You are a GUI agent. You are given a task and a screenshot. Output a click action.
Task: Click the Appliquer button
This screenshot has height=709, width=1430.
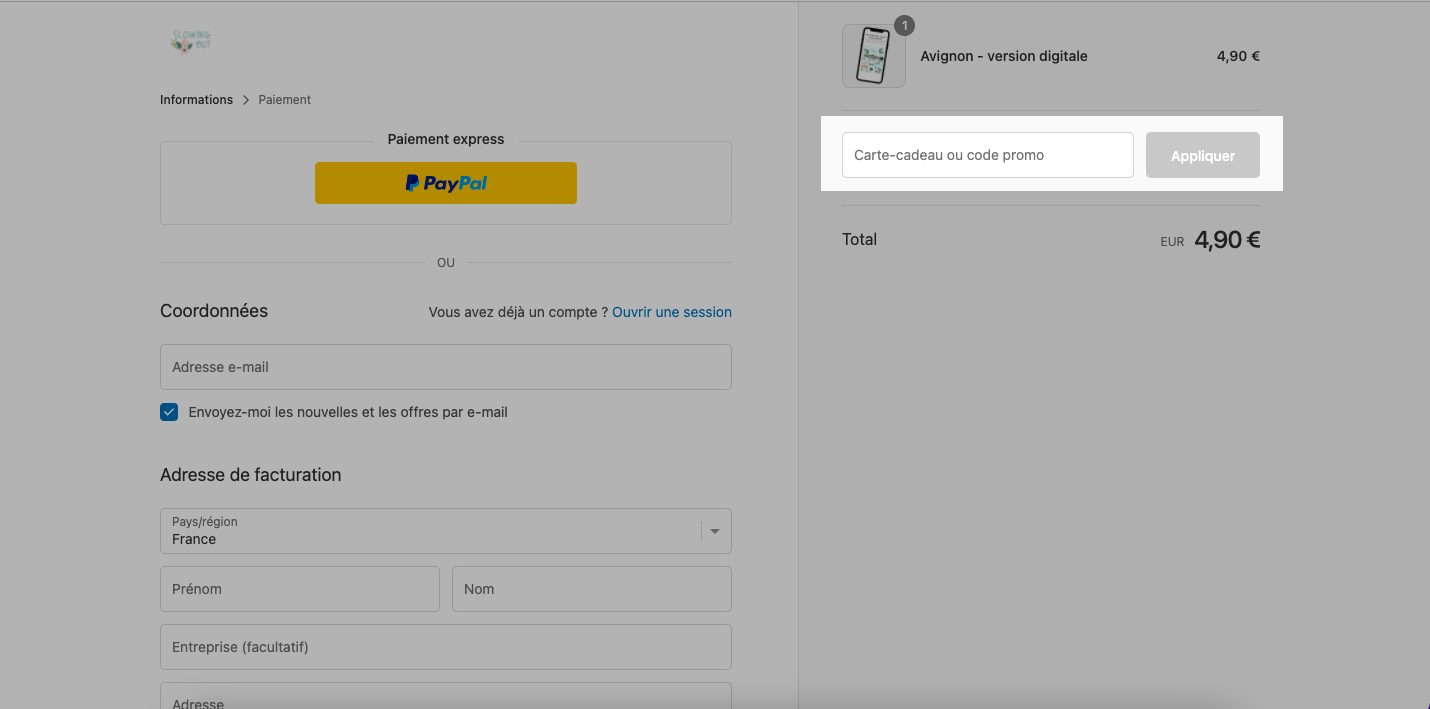(1203, 155)
